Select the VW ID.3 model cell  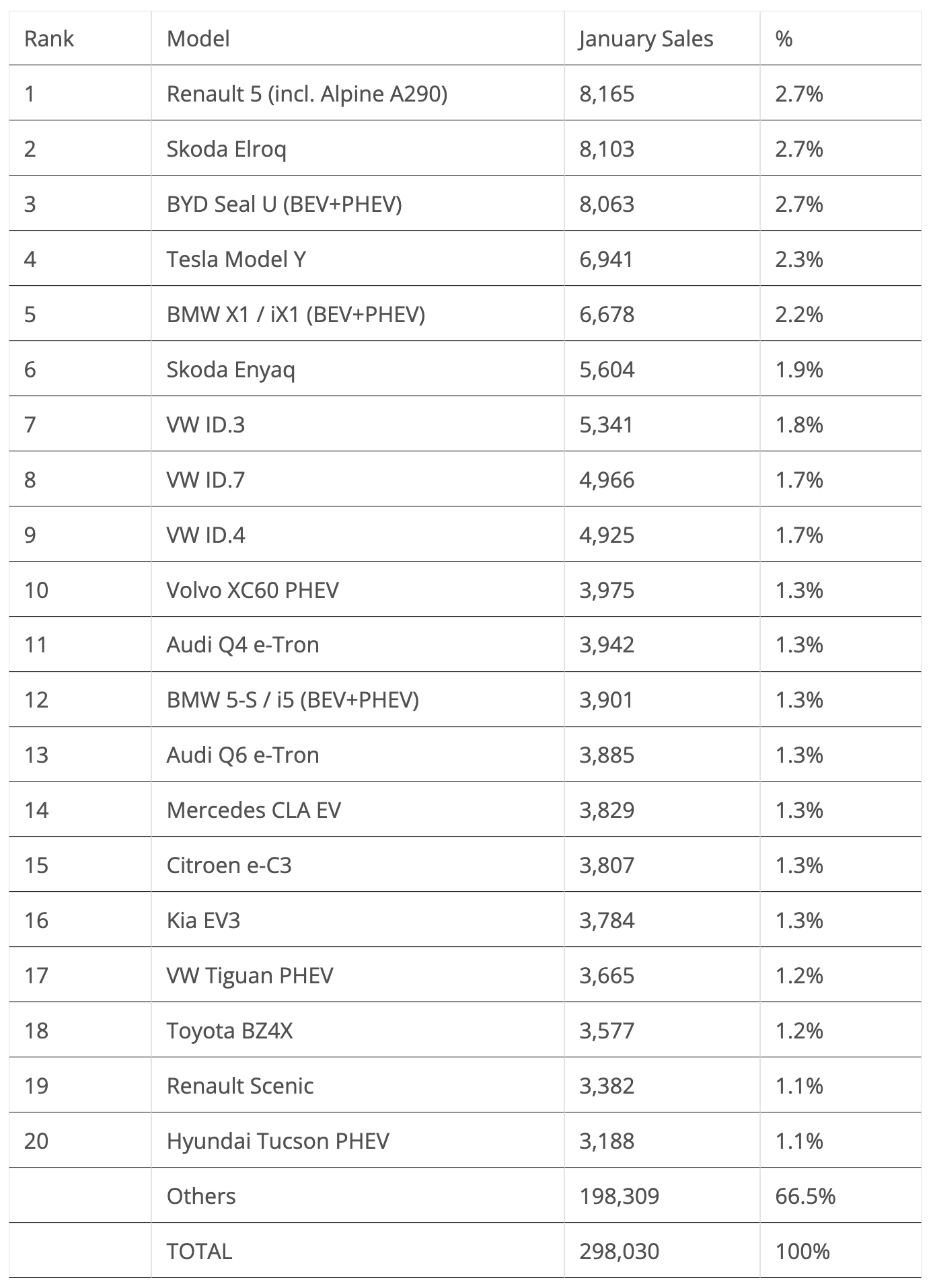point(205,424)
